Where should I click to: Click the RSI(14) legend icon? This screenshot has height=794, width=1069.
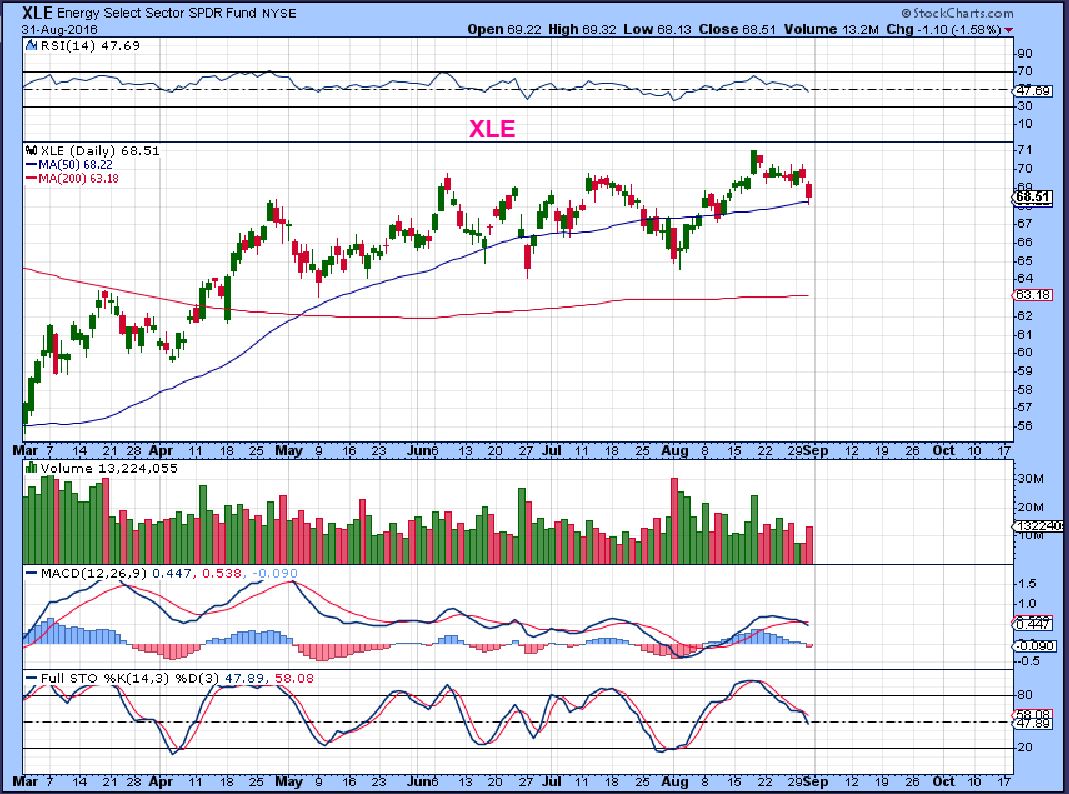(31, 46)
